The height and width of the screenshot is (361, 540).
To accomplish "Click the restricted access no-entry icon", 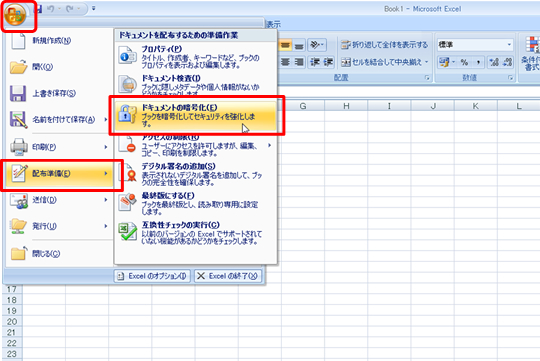I will 127,145.
